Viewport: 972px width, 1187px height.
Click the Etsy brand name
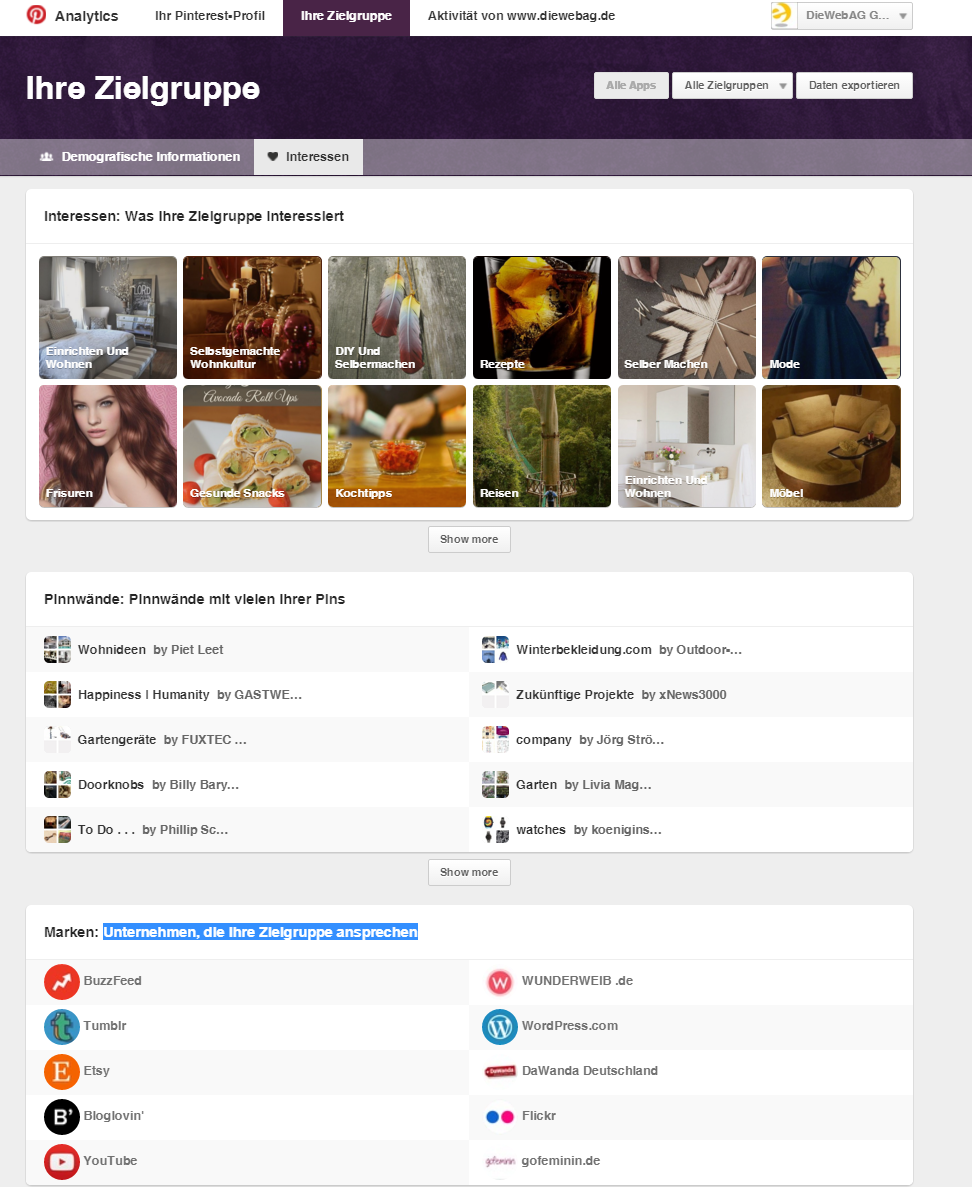(x=96, y=1071)
